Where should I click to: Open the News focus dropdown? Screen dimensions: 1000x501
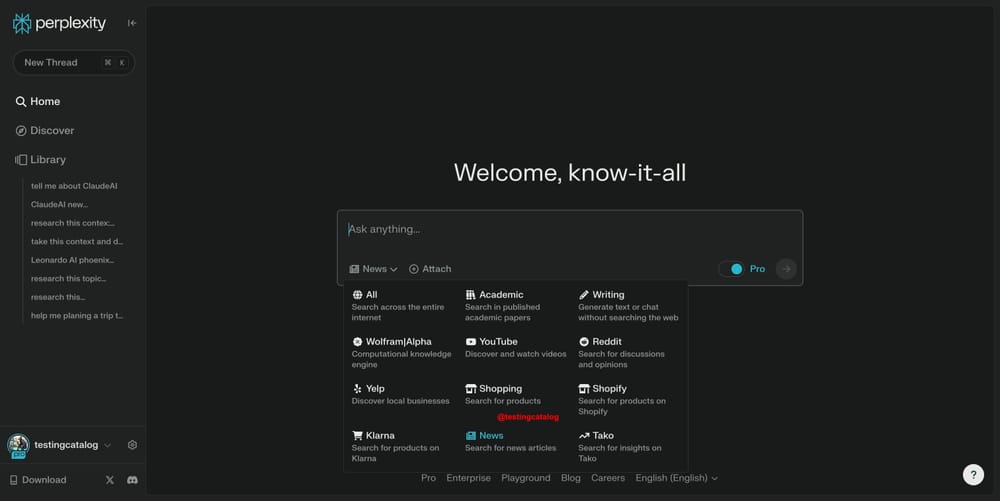374,269
